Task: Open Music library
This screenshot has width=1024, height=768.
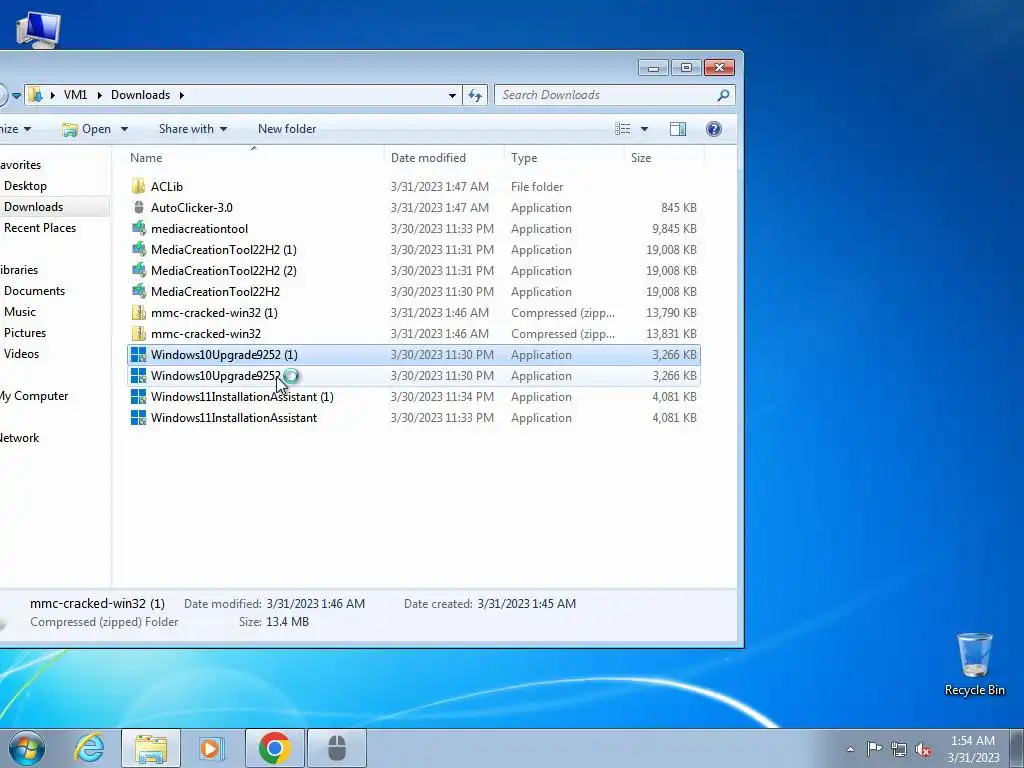Action: (x=20, y=312)
